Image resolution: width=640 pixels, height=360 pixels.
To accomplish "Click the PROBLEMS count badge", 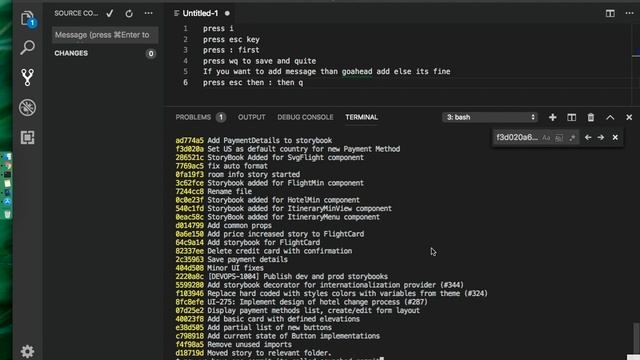I will click(x=221, y=118).
